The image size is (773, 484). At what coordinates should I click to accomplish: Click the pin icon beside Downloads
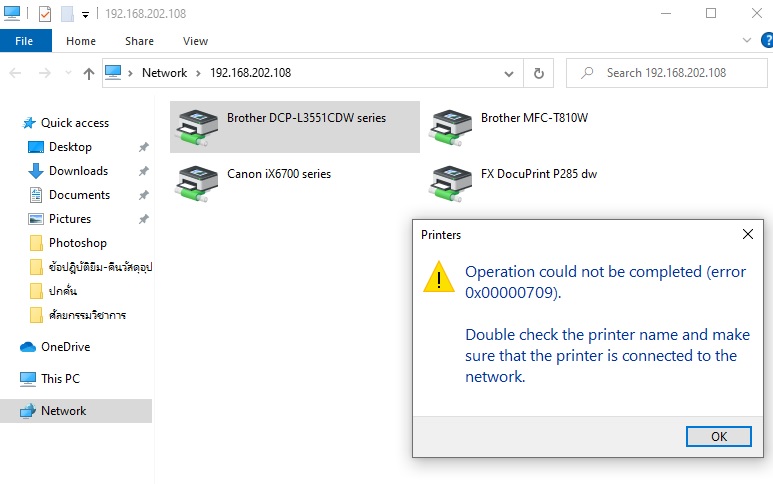[x=143, y=171]
